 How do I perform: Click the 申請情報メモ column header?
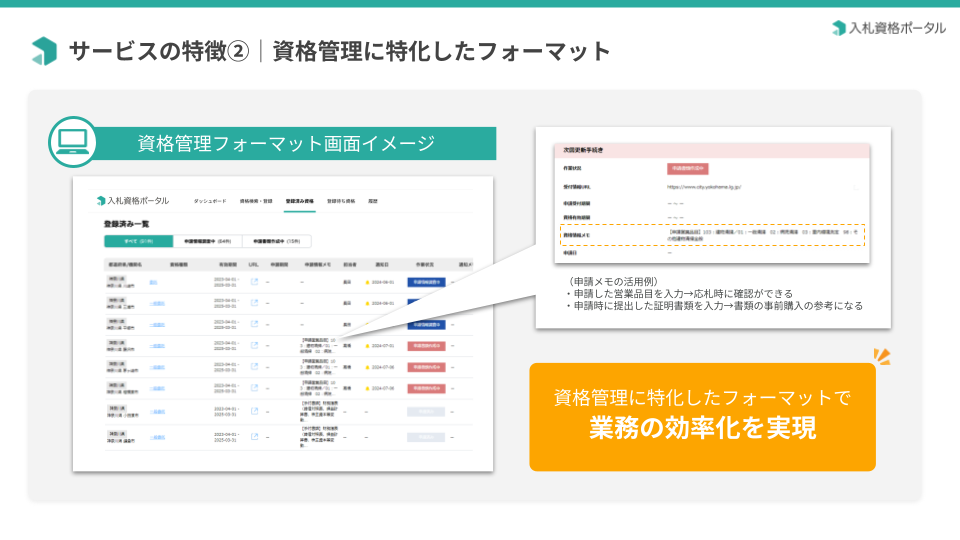pyautogui.click(x=318, y=265)
